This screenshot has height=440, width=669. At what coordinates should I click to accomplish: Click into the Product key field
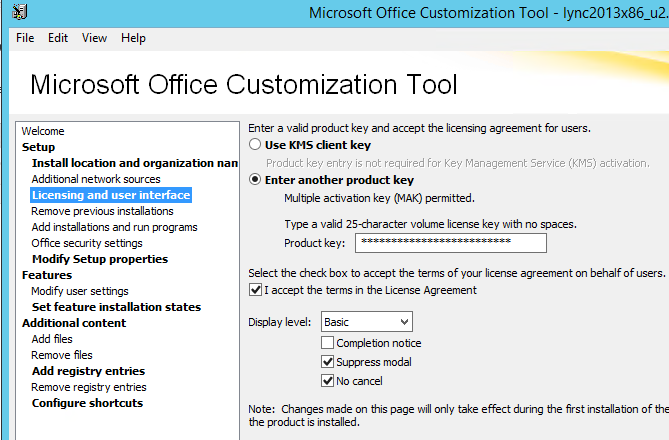click(x=451, y=243)
